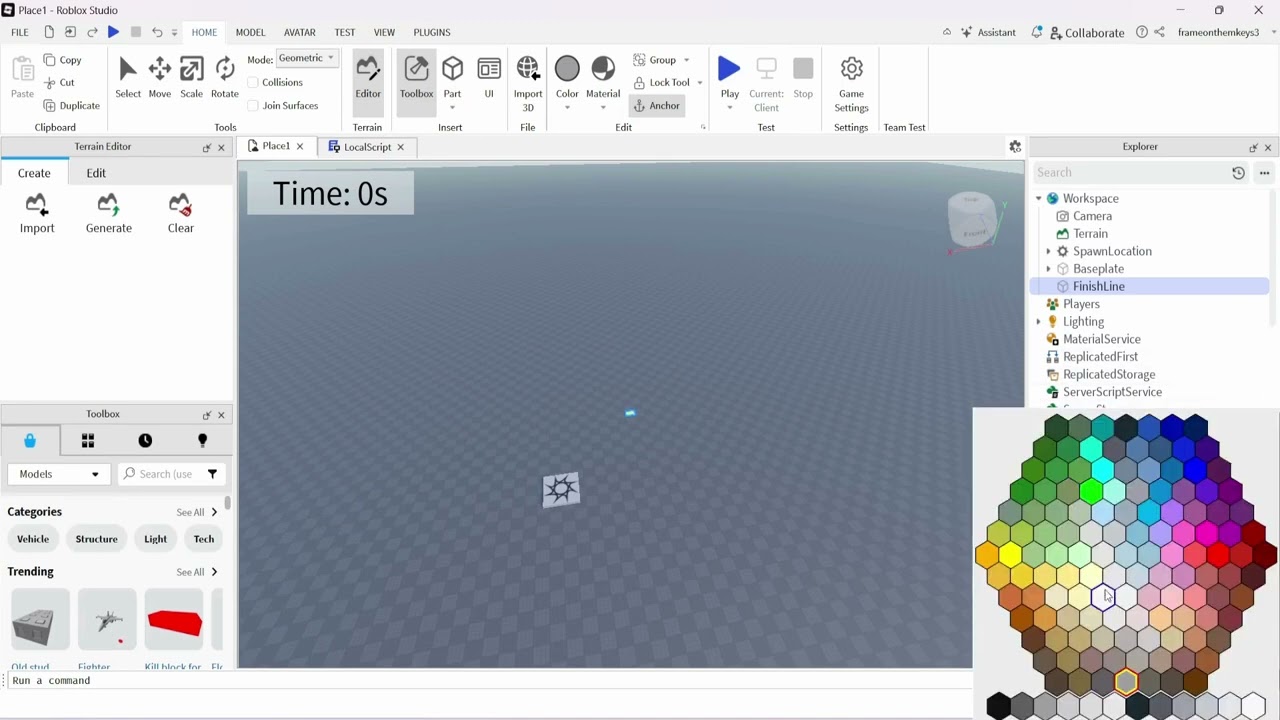The image size is (1280, 720).
Task: Open the FILE menu
Action: (20, 32)
